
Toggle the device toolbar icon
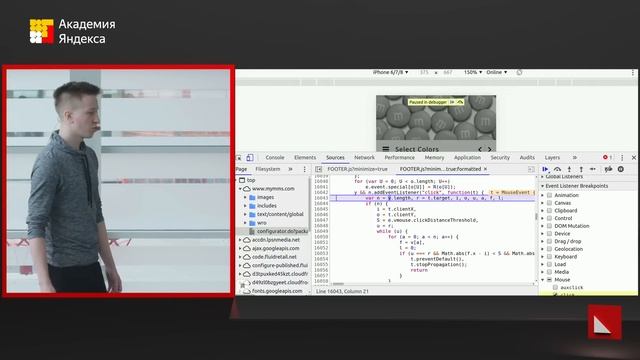click(x=250, y=158)
